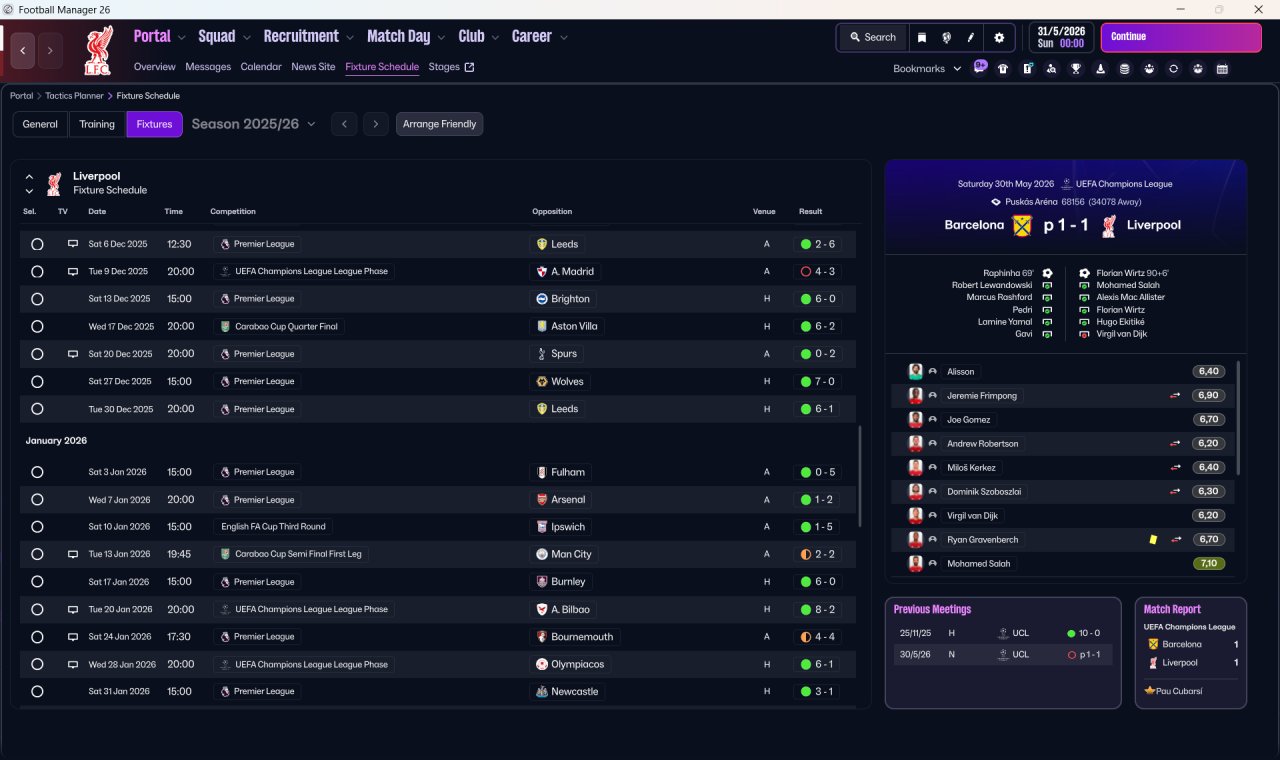Click the trophy icon in the bookmarks bar

click(1076, 69)
